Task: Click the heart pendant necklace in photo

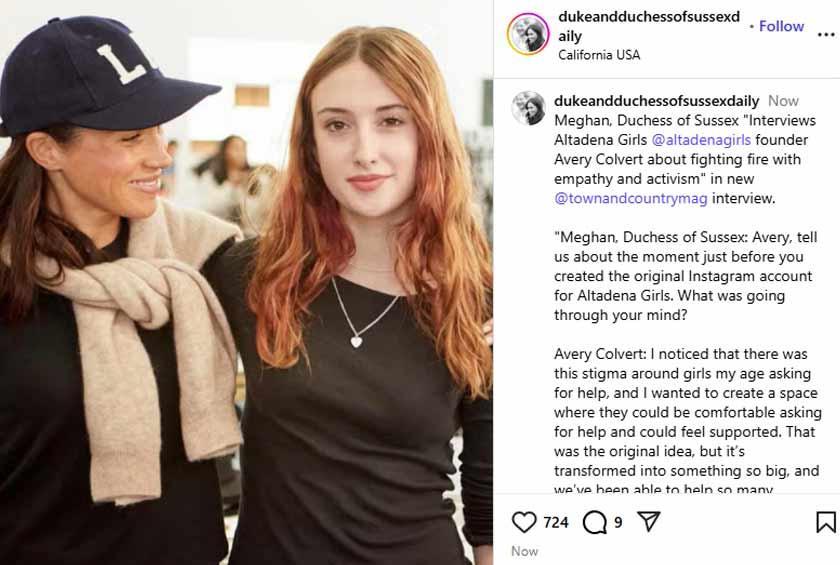Action: tap(357, 341)
